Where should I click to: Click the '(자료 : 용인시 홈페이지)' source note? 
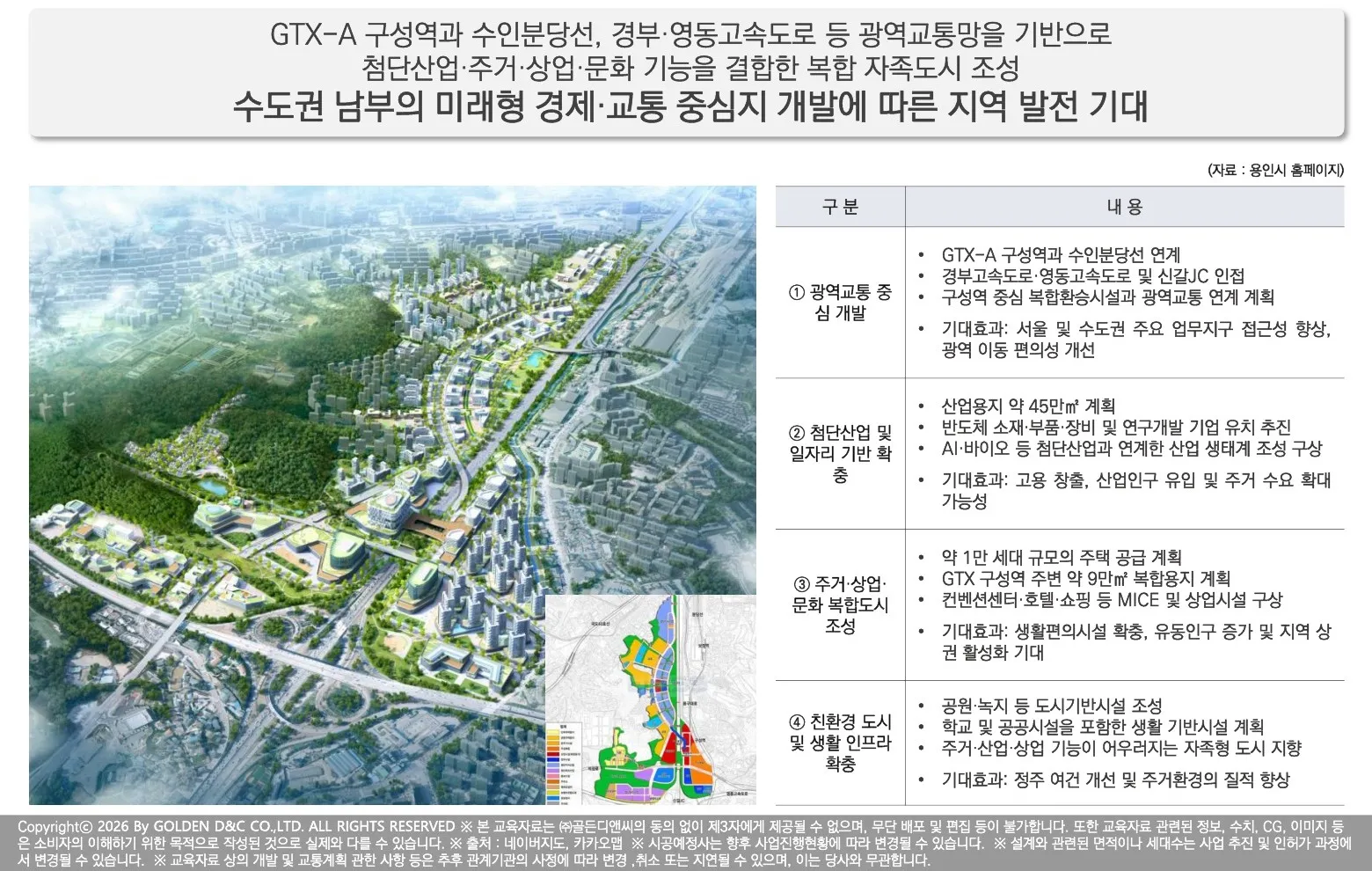click(1275, 171)
